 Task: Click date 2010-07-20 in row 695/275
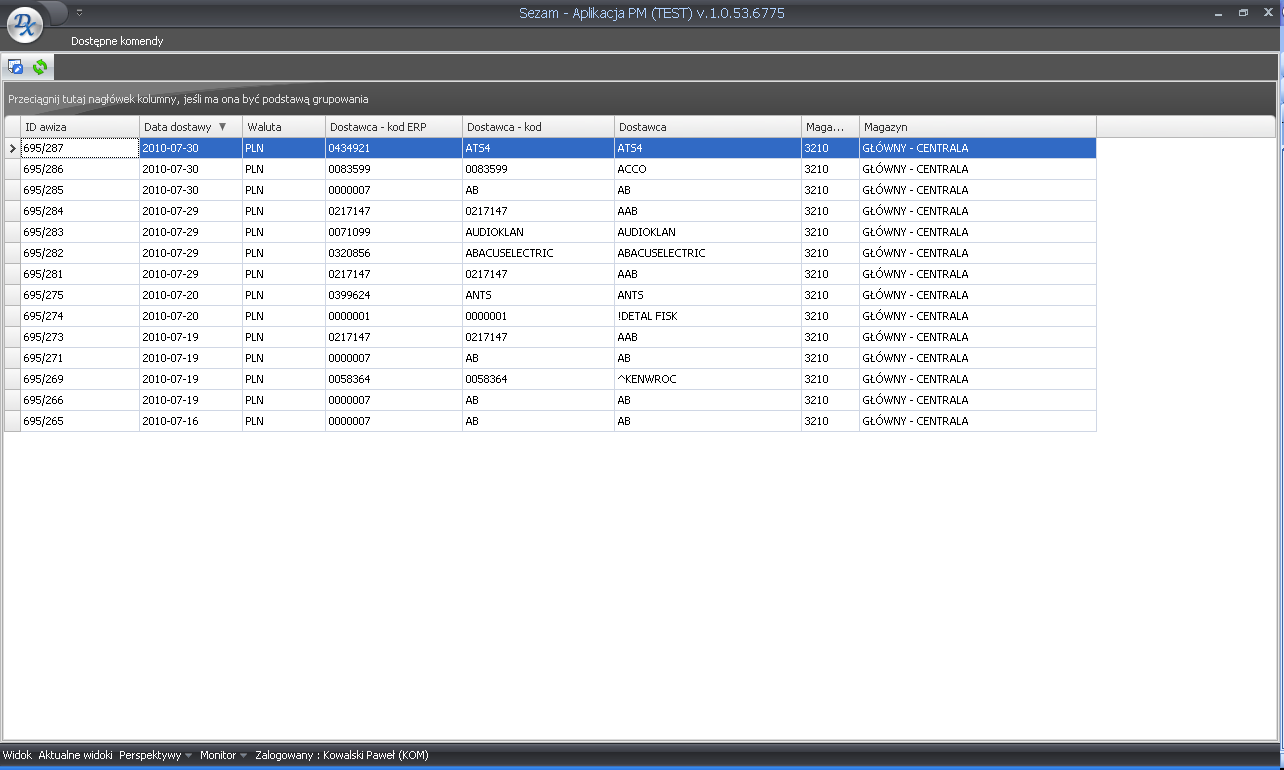click(191, 295)
